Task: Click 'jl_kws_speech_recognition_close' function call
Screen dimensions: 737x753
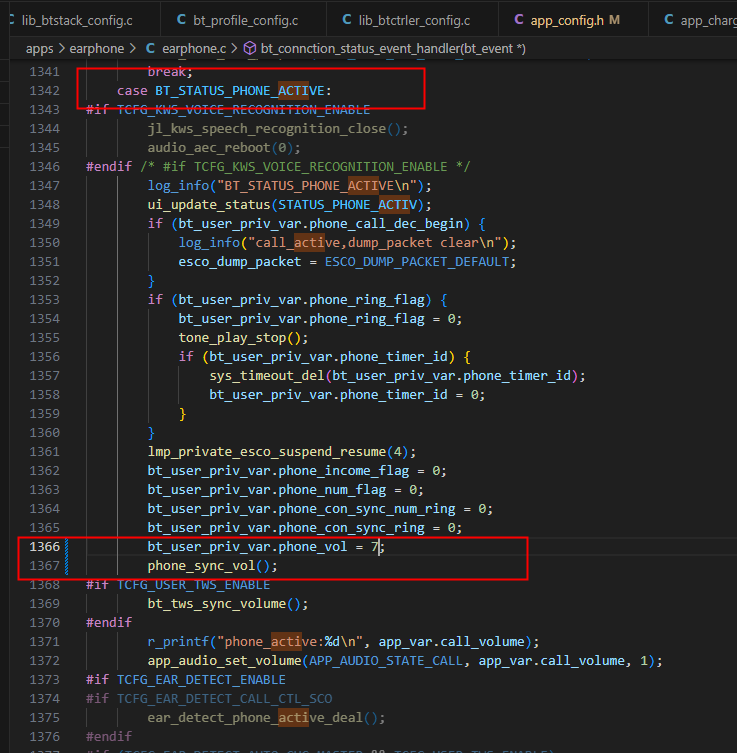Action: [266, 129]
